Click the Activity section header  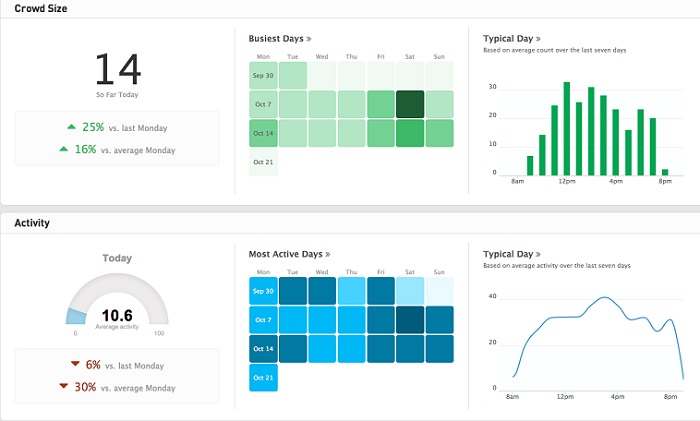pyautogui.click(x=32, y=223)
